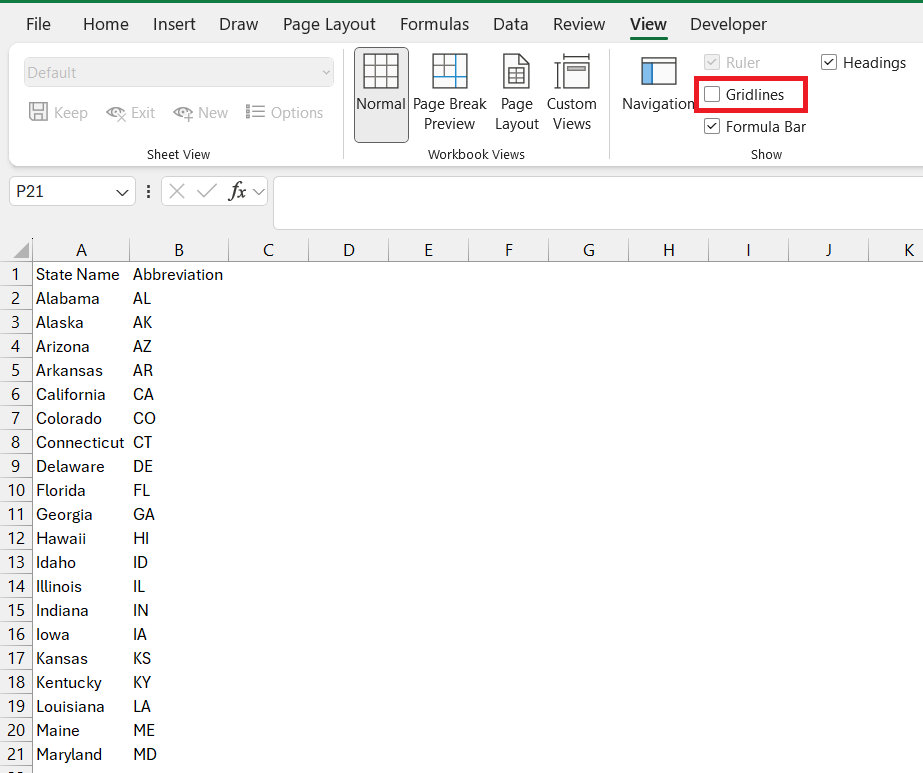Click the Exit sheet view icon
The image size is (923, 773).
point(116,112)
